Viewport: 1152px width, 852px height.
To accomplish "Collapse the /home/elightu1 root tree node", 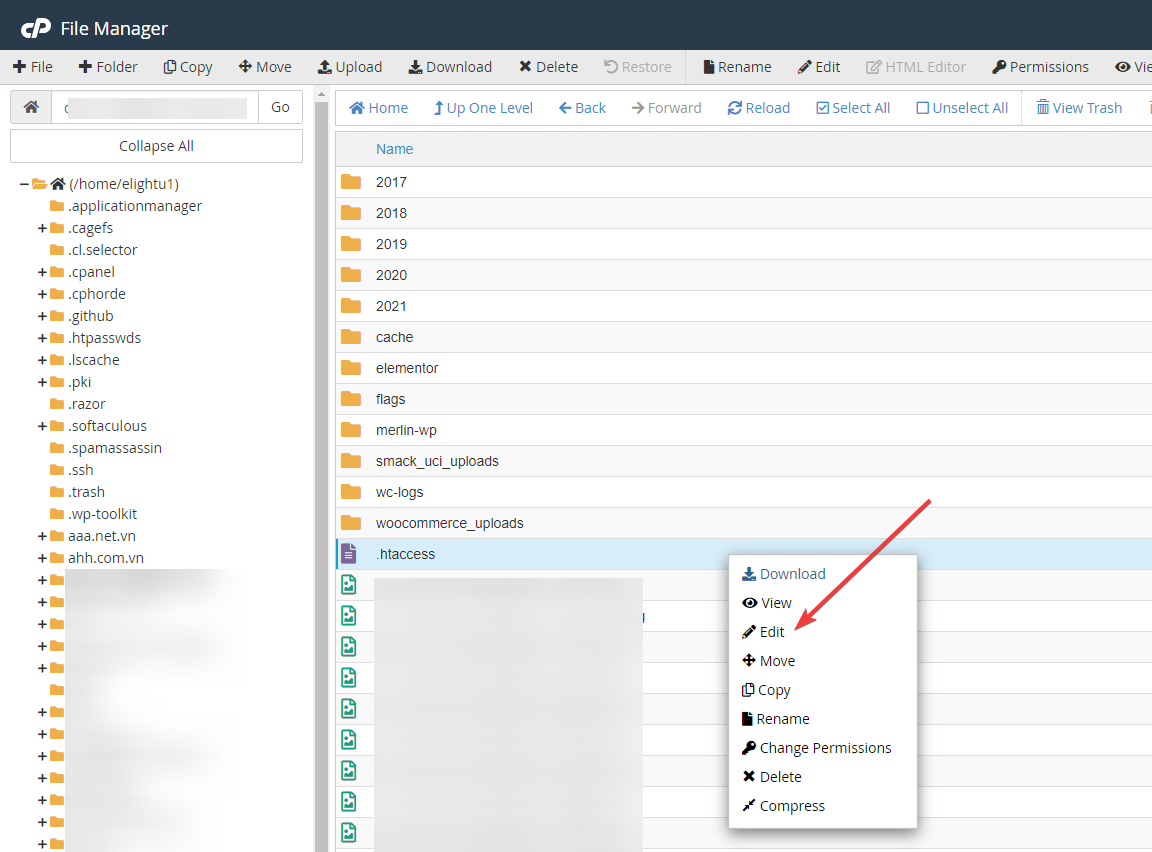I will click(24, 184).
